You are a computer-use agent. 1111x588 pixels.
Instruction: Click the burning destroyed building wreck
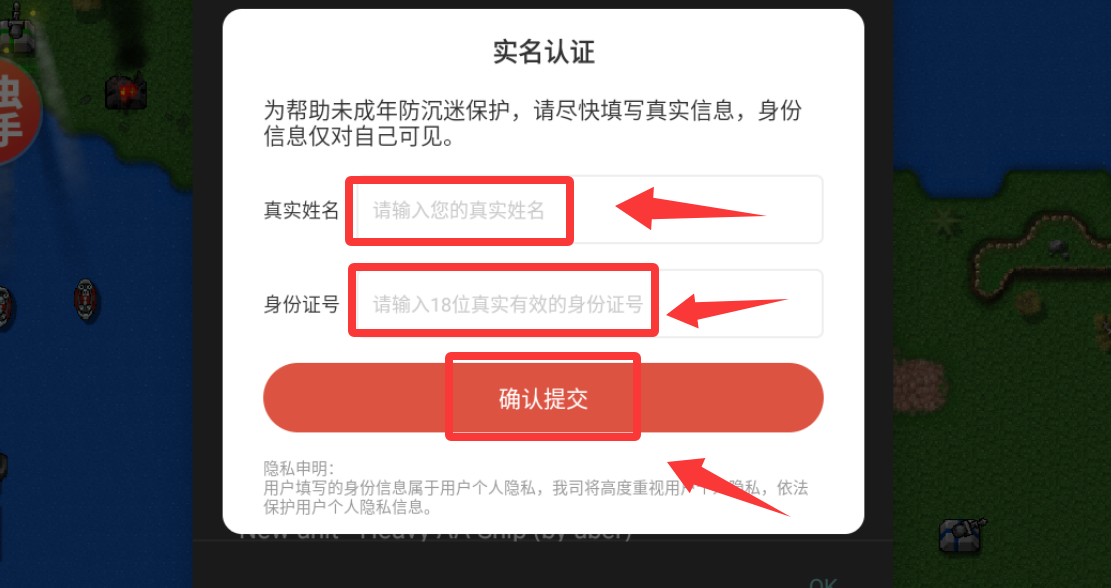(x=125, y=91)
